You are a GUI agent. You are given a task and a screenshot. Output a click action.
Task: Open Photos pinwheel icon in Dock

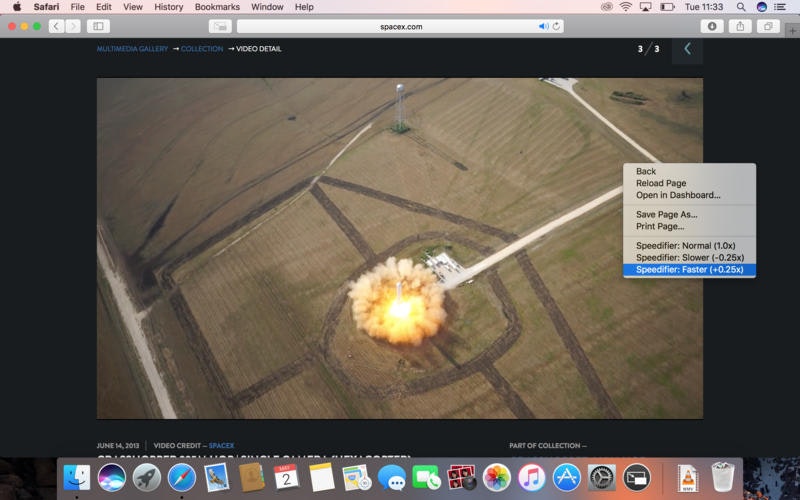pyautogui.click(x=496, y=478)
